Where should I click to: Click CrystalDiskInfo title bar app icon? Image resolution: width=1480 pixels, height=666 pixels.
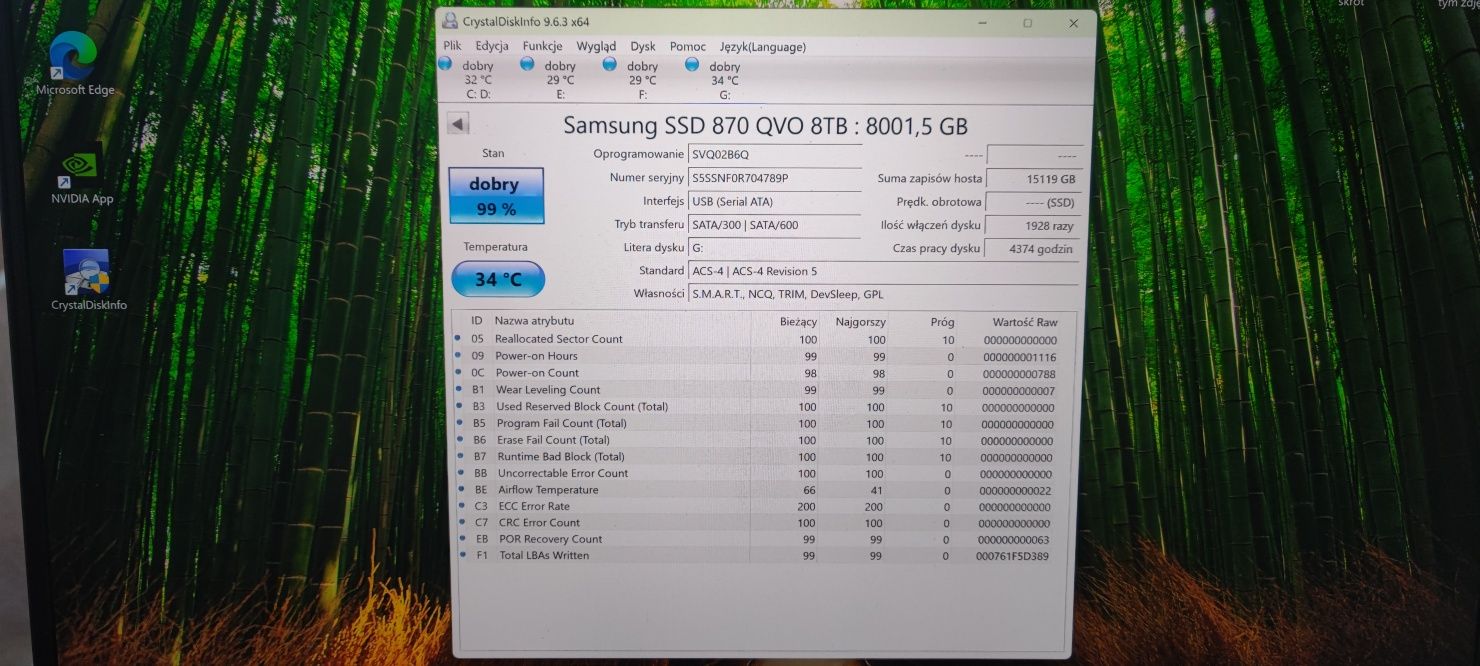click(x=450, y=22)
